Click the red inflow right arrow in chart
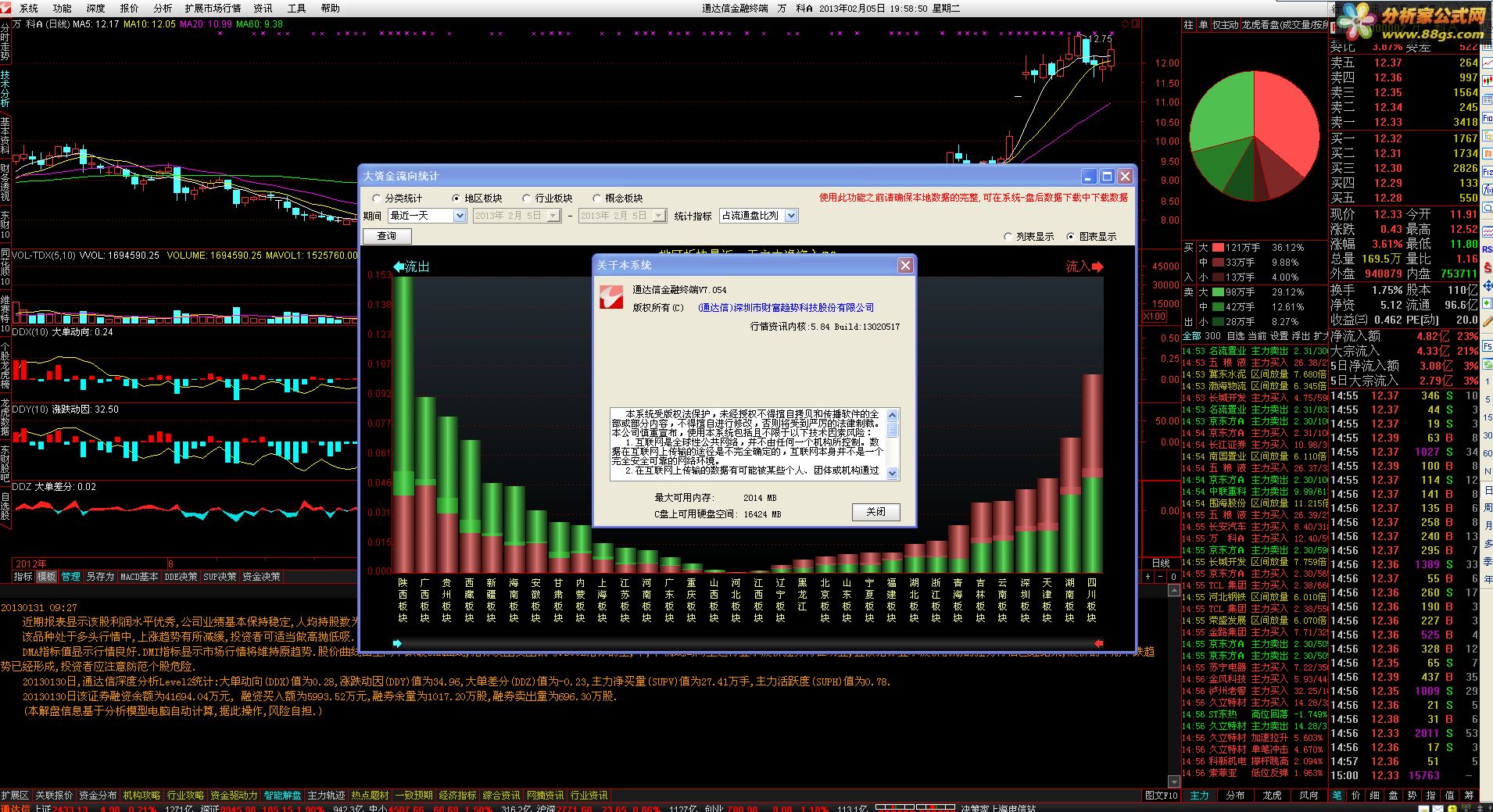Screen dimensions: 1493x812 1097,266
